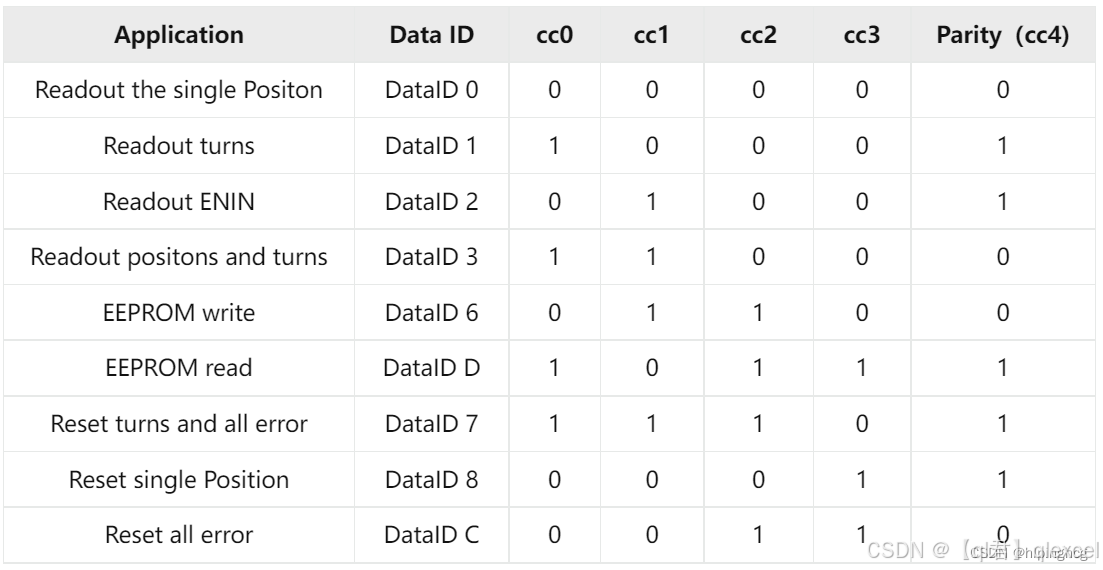
Task: Click the 'EEPROM write' cell
Action: coord(179,313)
